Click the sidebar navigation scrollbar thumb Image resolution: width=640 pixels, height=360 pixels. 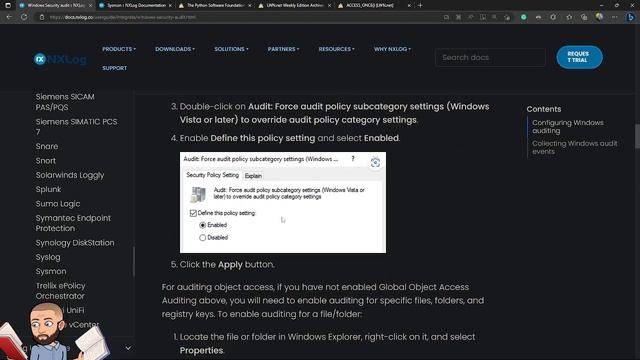click(133, 261)
